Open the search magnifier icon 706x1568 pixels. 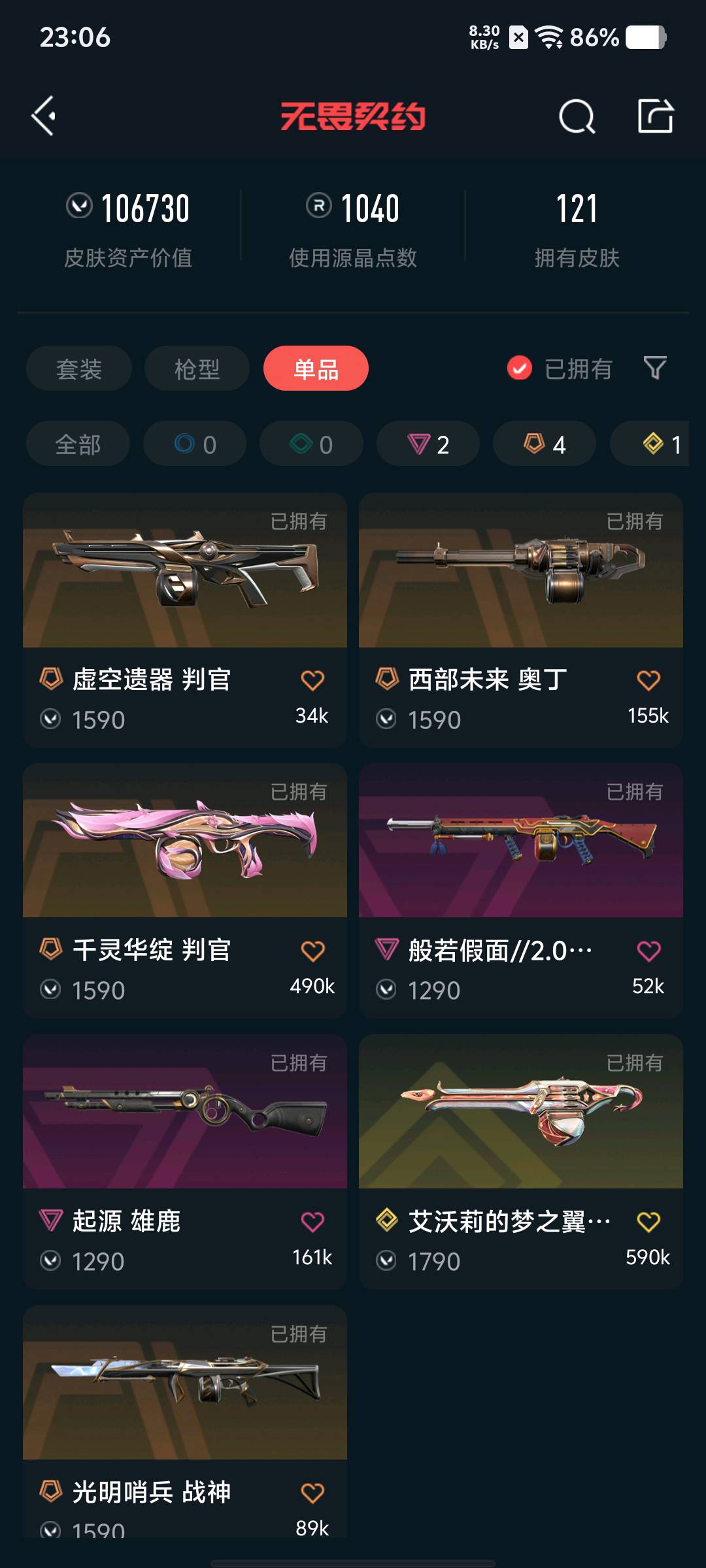click(x=577, y=117)
